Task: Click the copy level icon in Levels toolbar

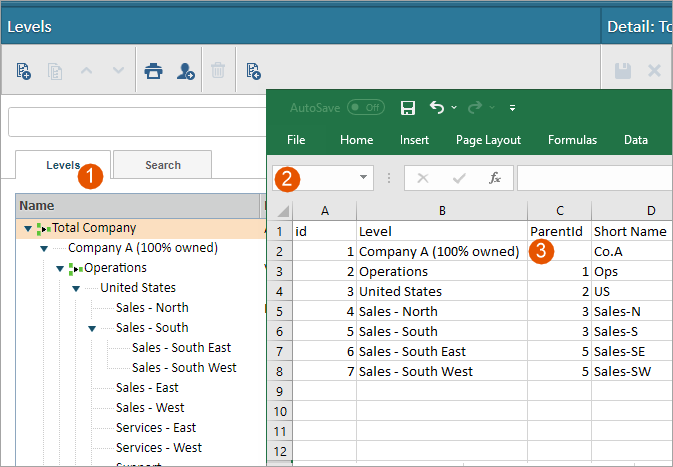Action: tap(55, 71)
